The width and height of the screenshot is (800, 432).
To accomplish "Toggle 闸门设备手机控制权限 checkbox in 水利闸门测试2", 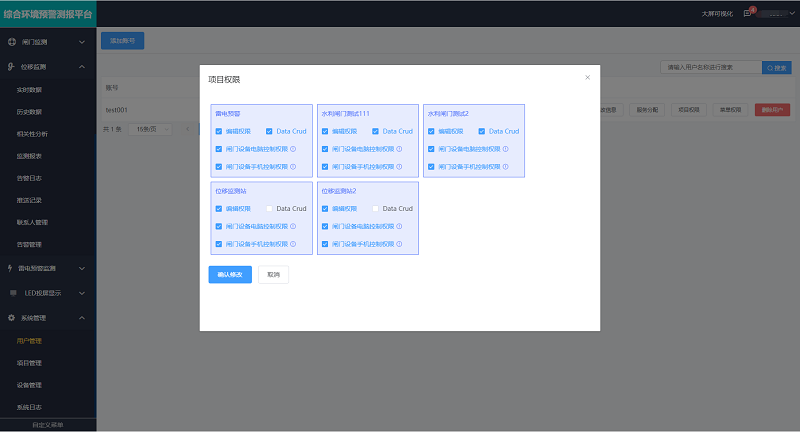I will 432,166.
